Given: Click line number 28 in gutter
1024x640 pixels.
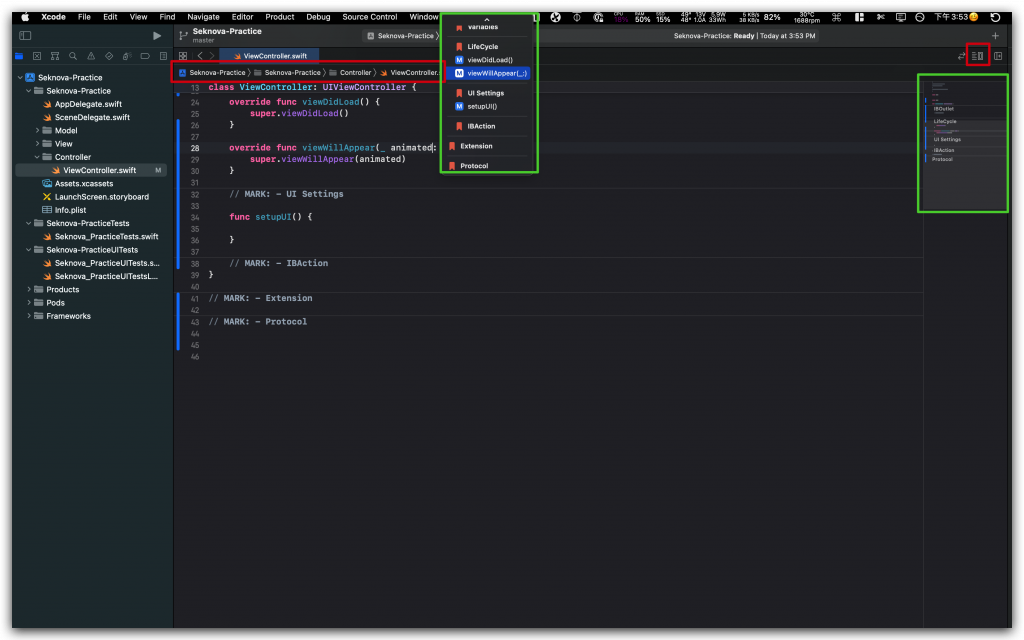Looking at the screenshot, I should pyautogui.click(x=195, y=148).
